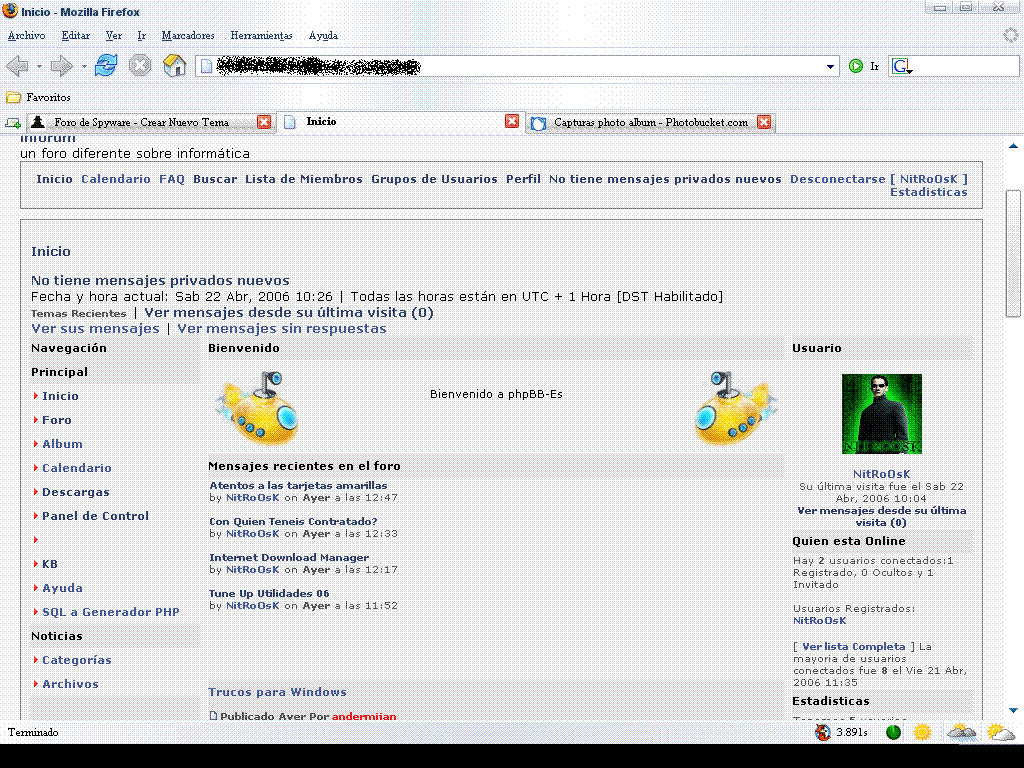The height and width of the screenshot is (768, 1024).
Task: Open Archivos under Noticias
Action: click(71, 684)
